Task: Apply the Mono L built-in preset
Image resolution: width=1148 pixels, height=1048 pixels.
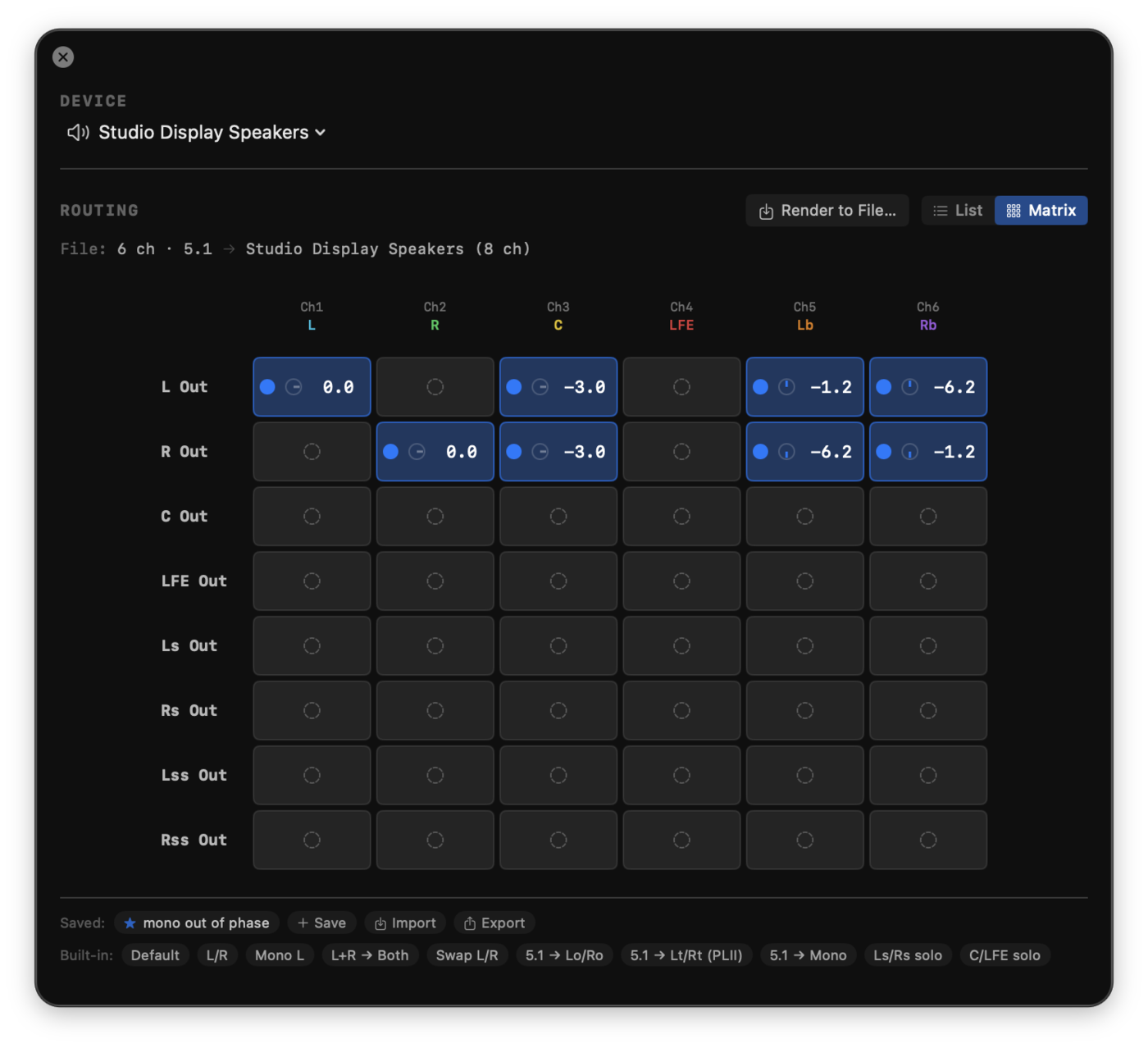Action: [280, 955]
